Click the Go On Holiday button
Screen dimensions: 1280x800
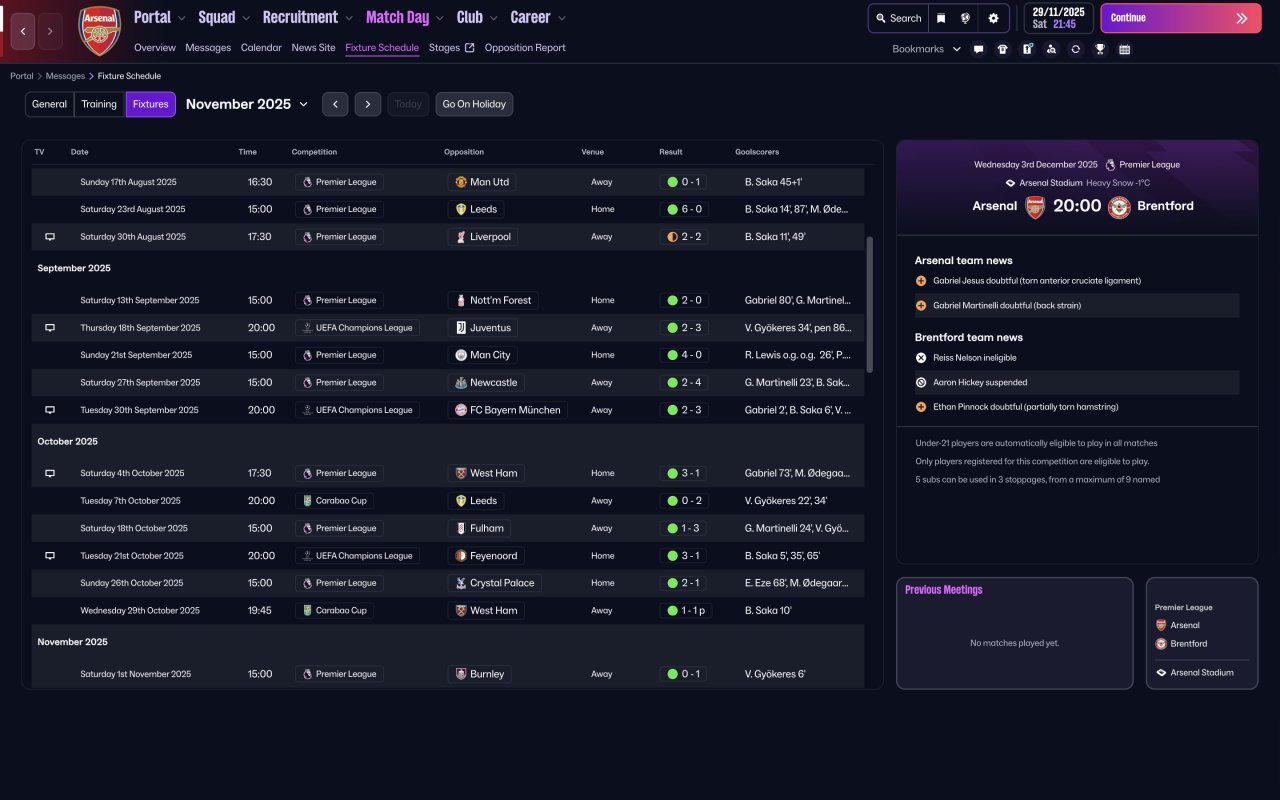[x=474, y=104]
